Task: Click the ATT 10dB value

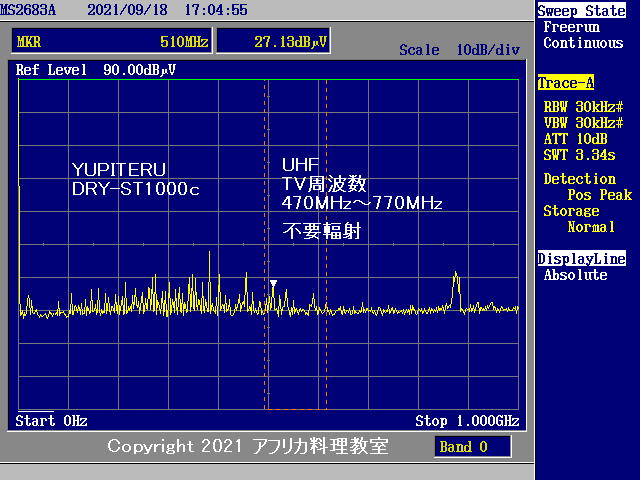Action: point(576,139)
